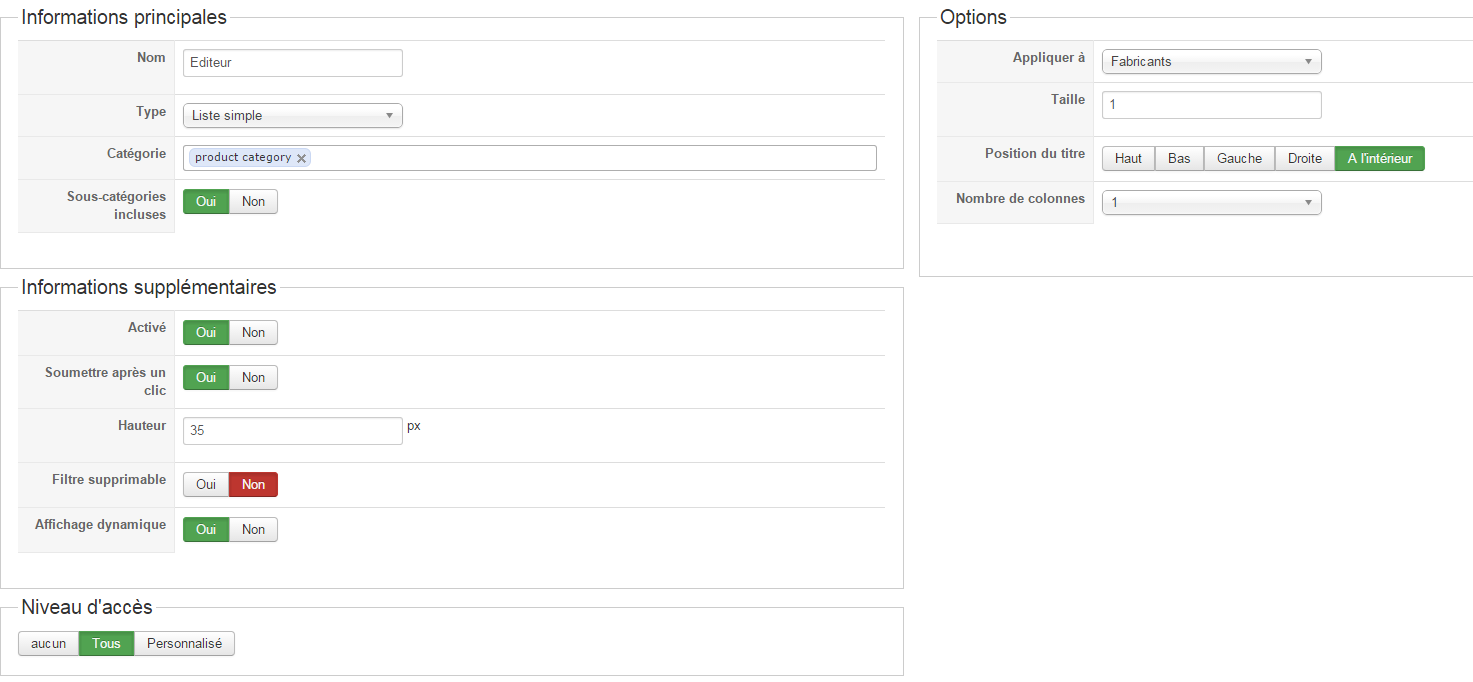The image size is (1473, 682).
Task: Select Bas title position
Action: (1179, 159)
